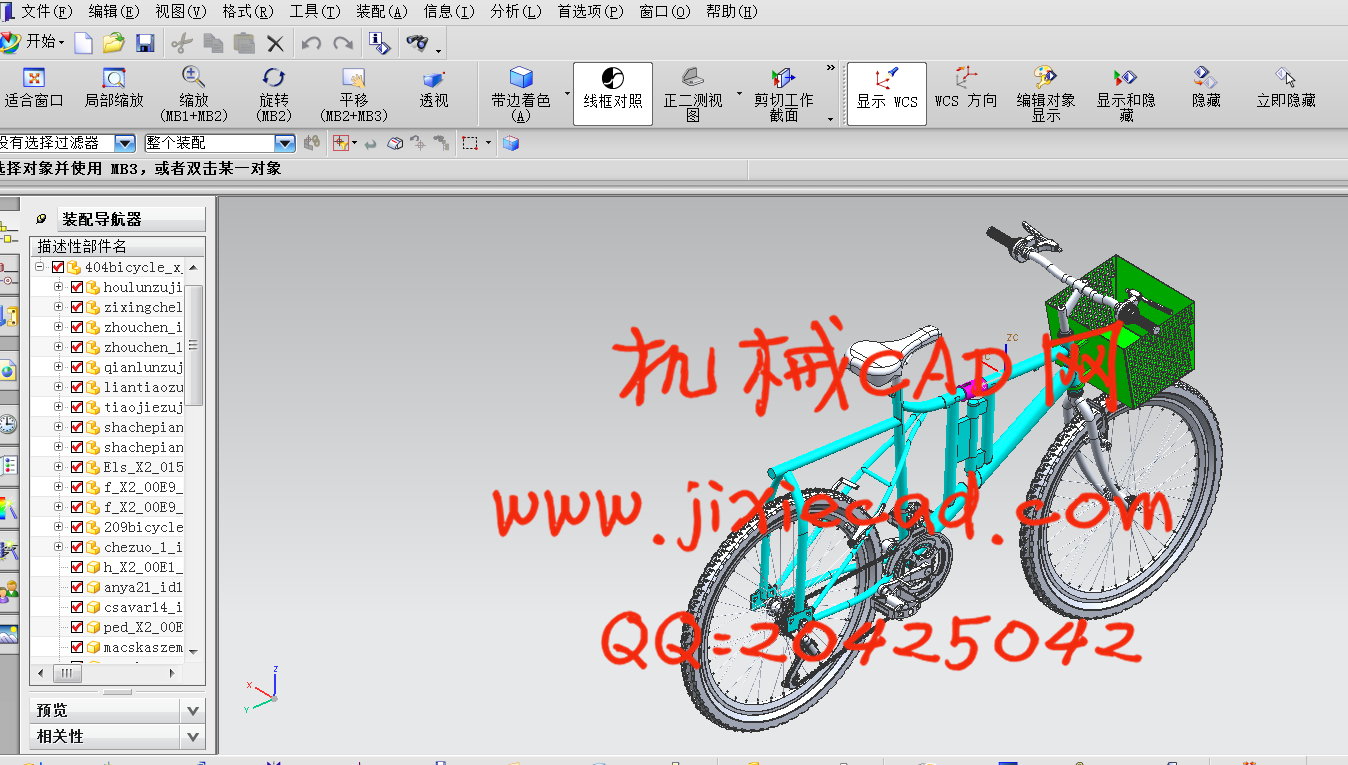Click the navigator horizontal scrollbar thumb

click(67, 674)
